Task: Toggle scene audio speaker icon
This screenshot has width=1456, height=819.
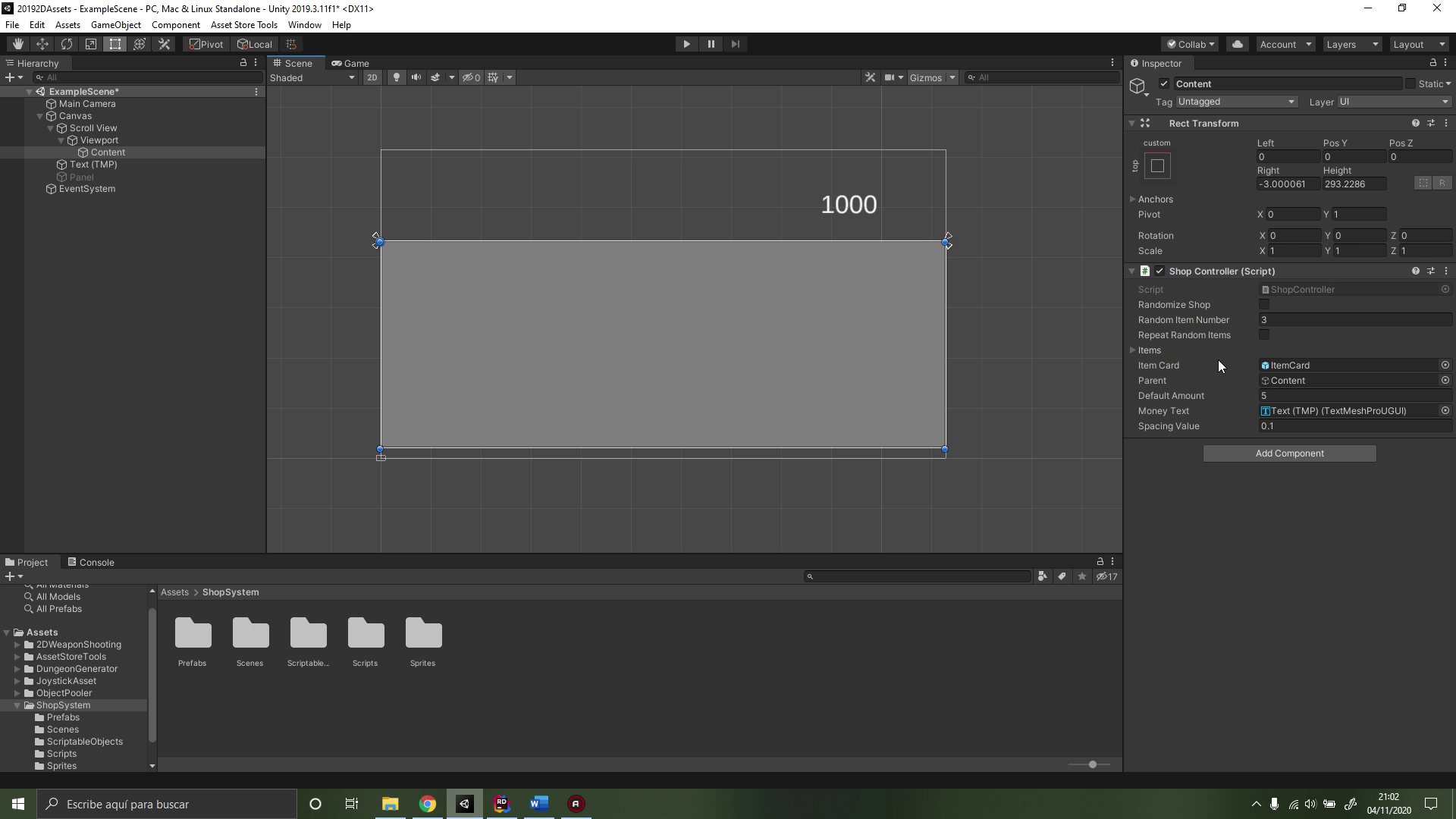Action: click(416, 77)
